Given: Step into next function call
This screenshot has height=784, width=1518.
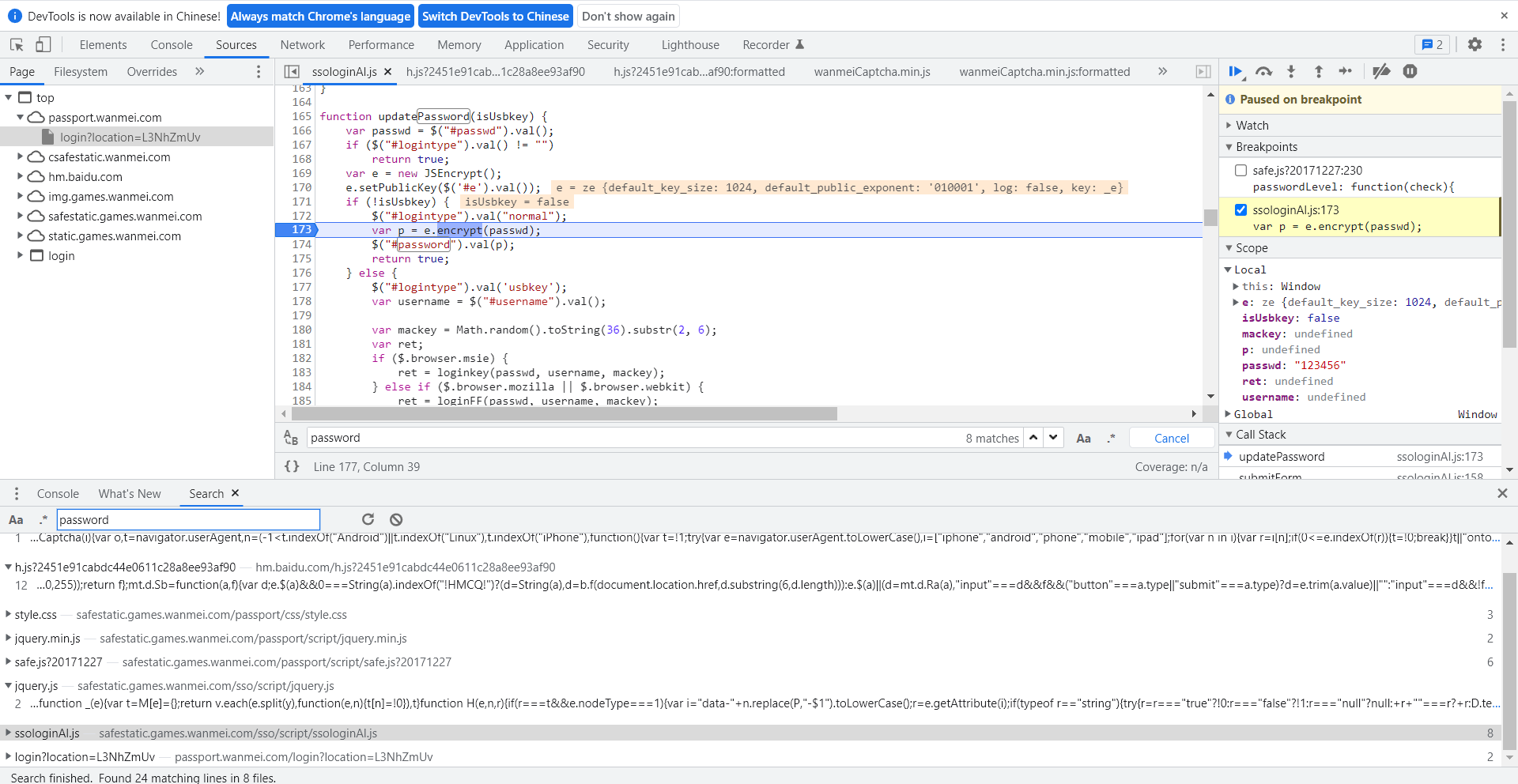Looking at the screenshot, I should tap(1291, 72).
